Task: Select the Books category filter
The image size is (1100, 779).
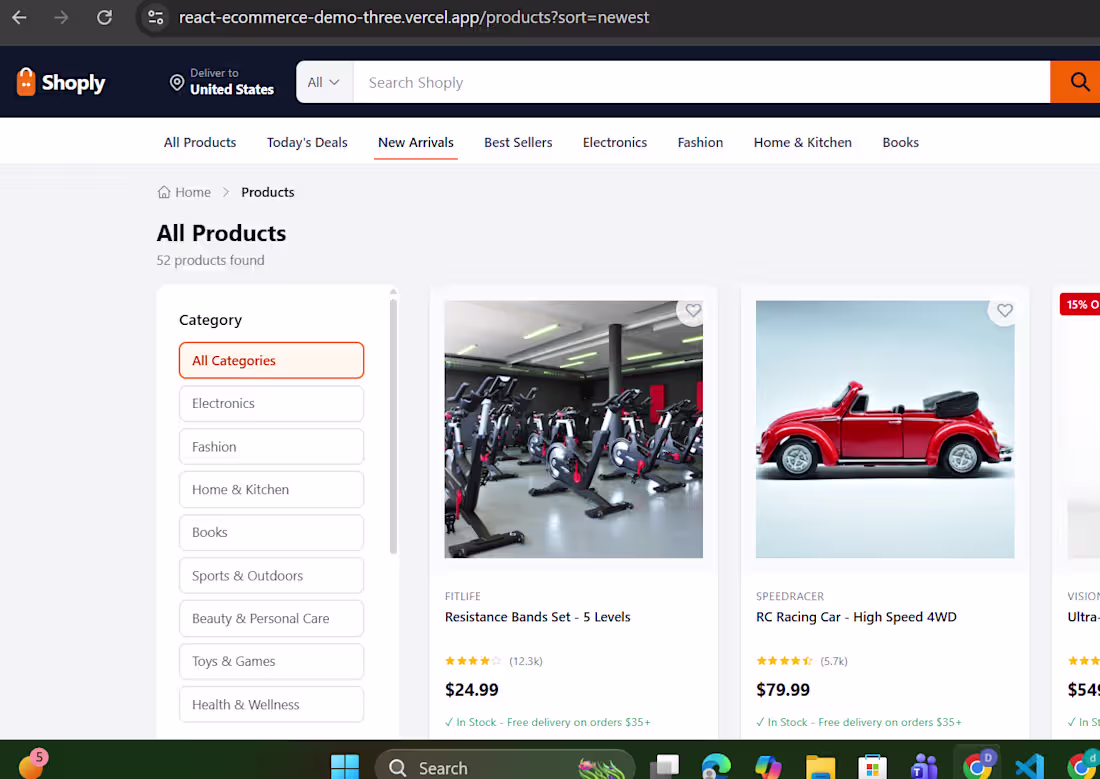Action: tap(271, 532)
